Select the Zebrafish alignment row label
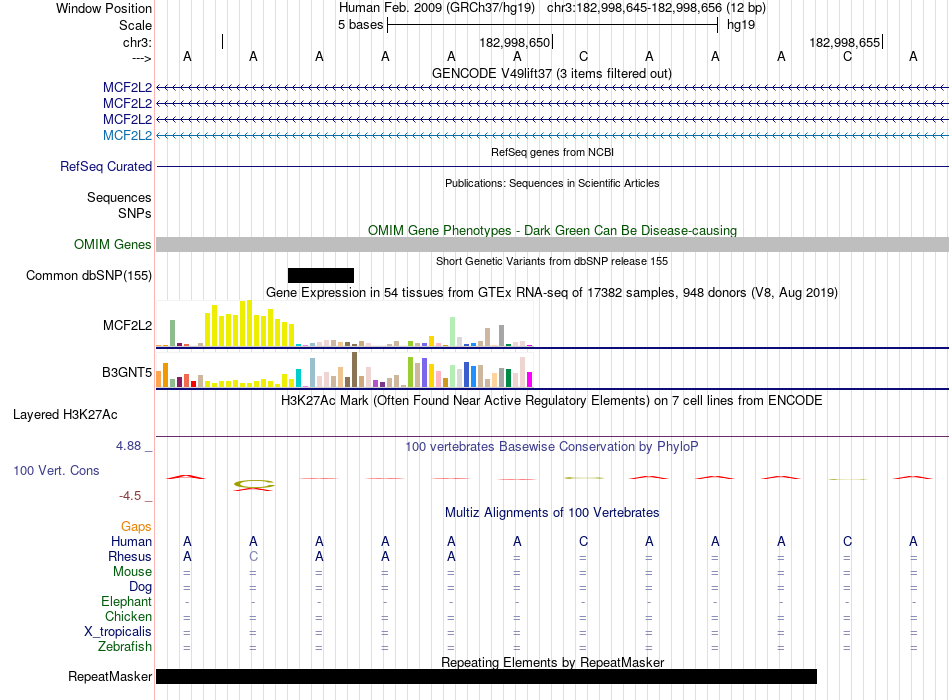This screenshot has height=700, width=950. coord(125,647)
